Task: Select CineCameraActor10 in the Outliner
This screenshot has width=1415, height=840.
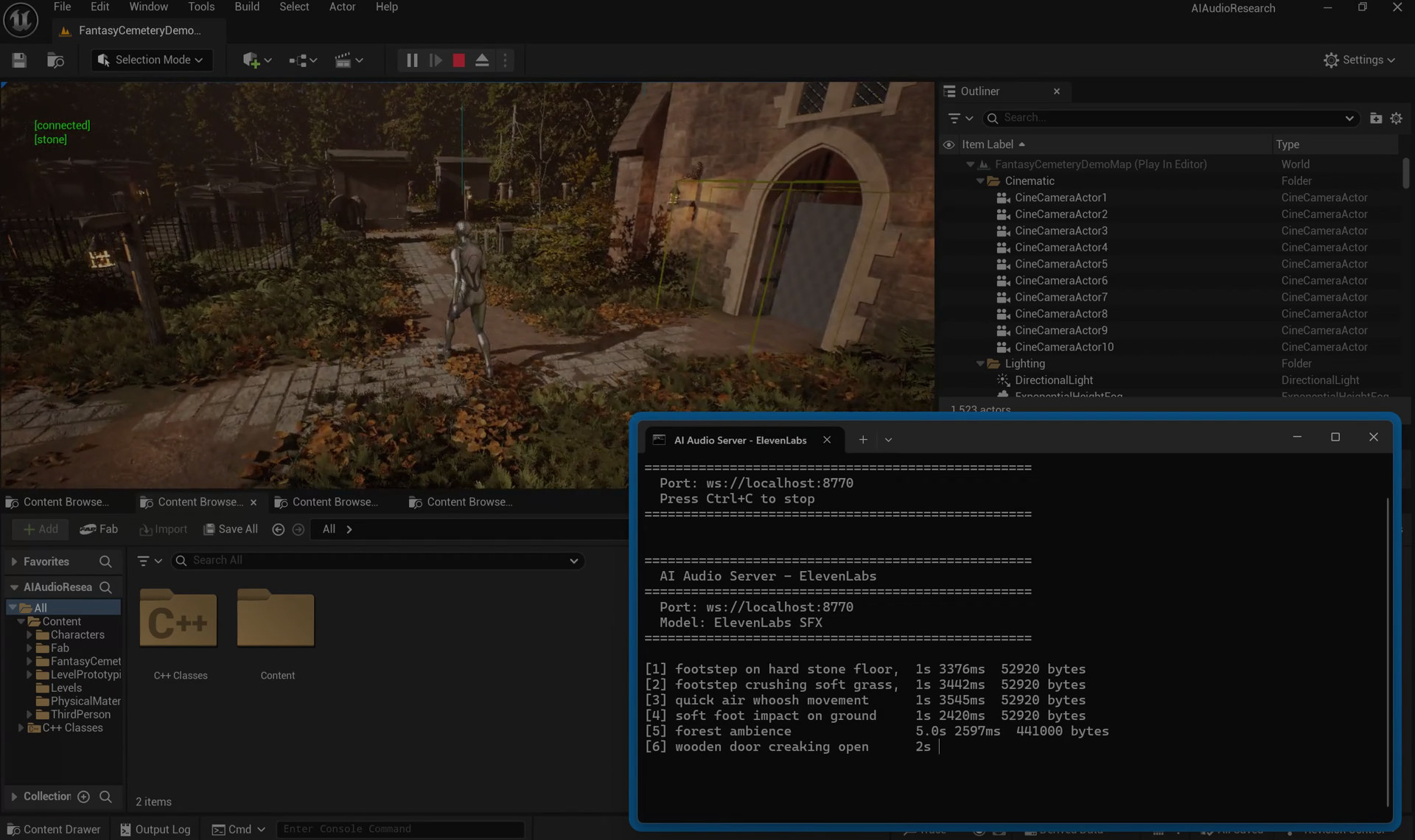Action: point(1063,347)
